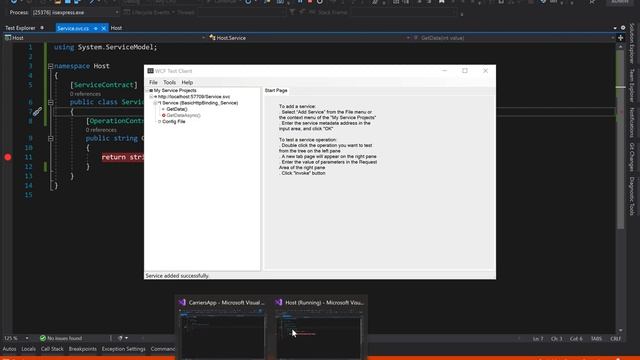Switch to the Host tab
640x360 pixels.
click(116, 28)
